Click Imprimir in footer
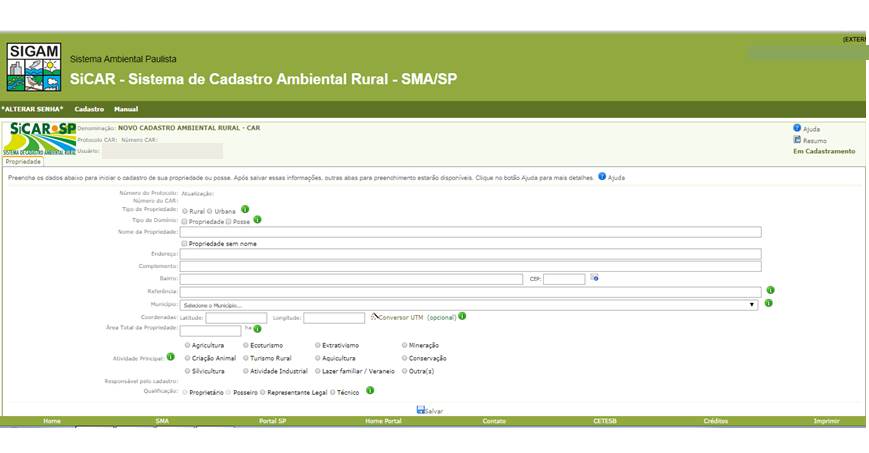 pos(826,421)
